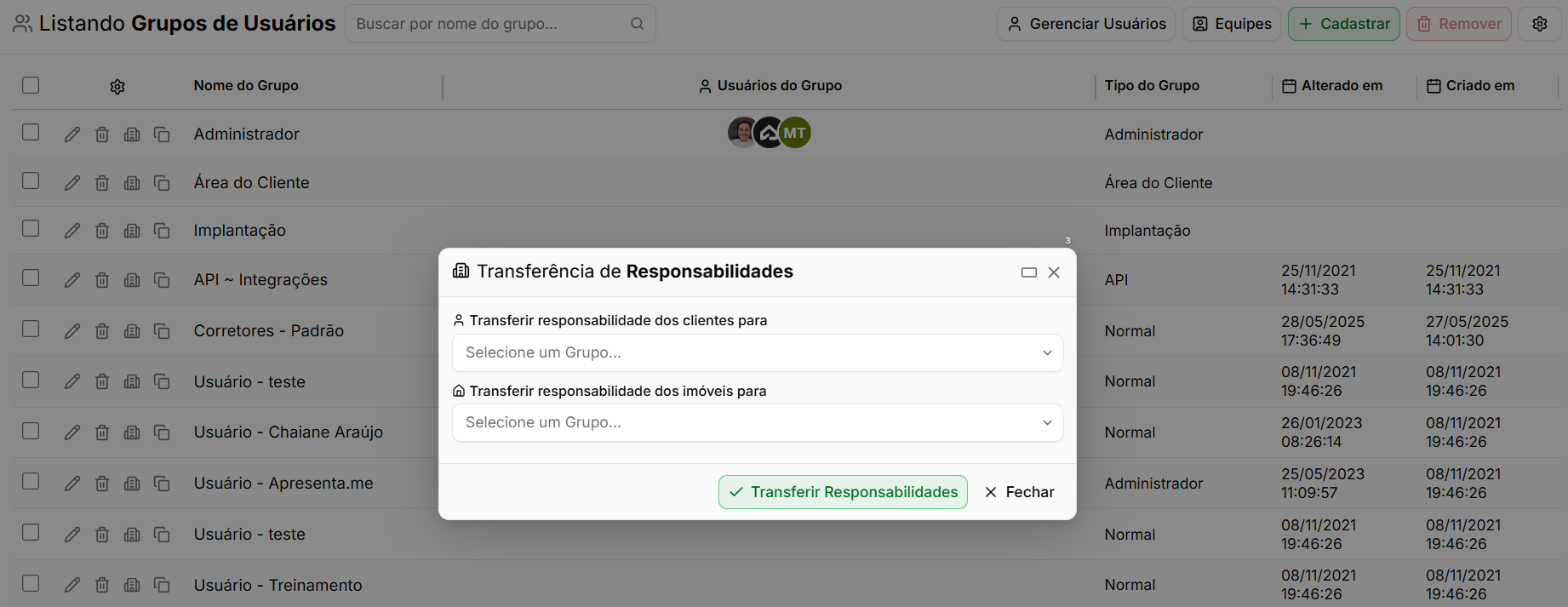Focus the group name search field
This screenshot has height=607, width=1568.
[501, 24]
